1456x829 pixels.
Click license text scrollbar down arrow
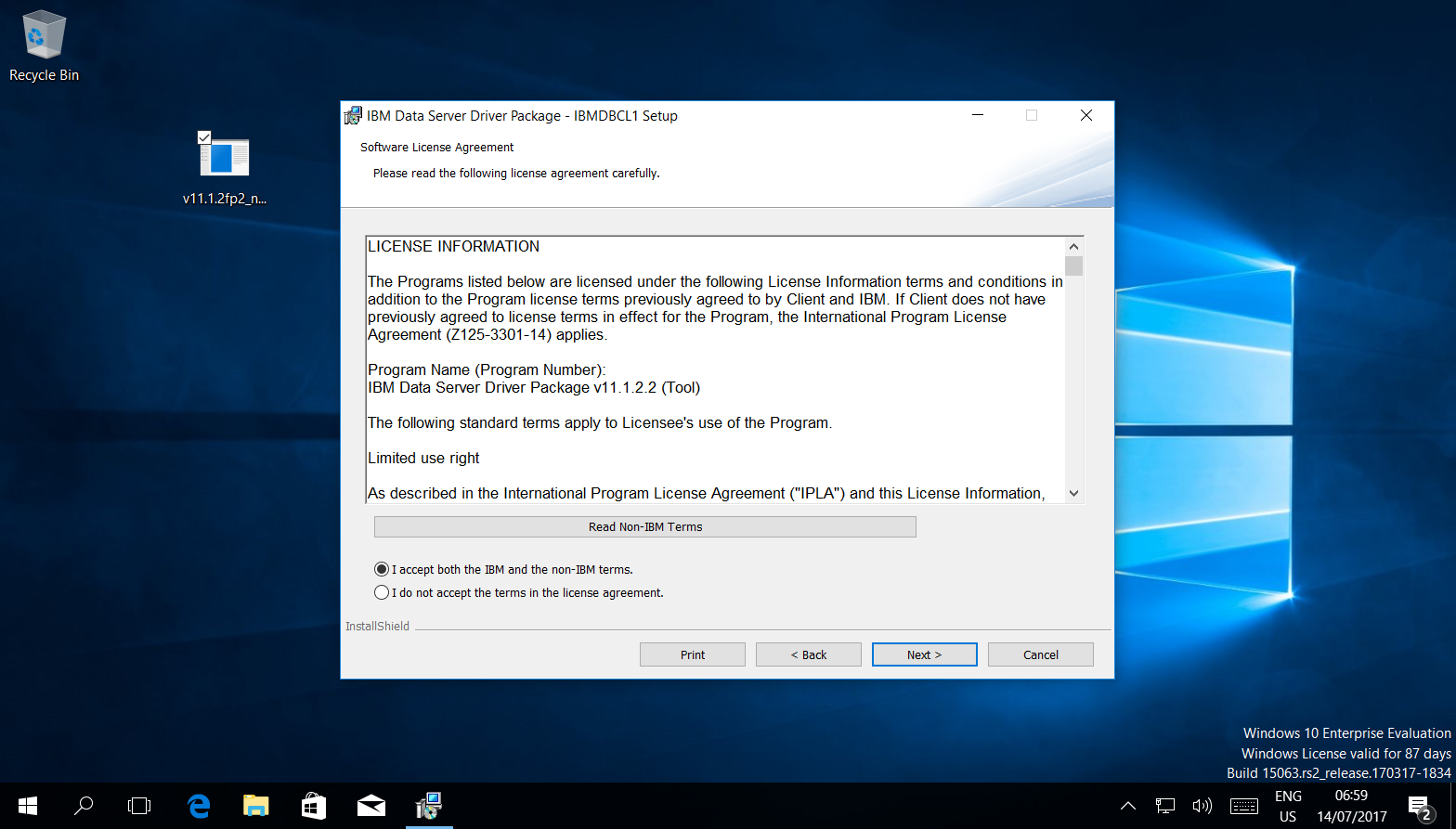point(1074,494)
